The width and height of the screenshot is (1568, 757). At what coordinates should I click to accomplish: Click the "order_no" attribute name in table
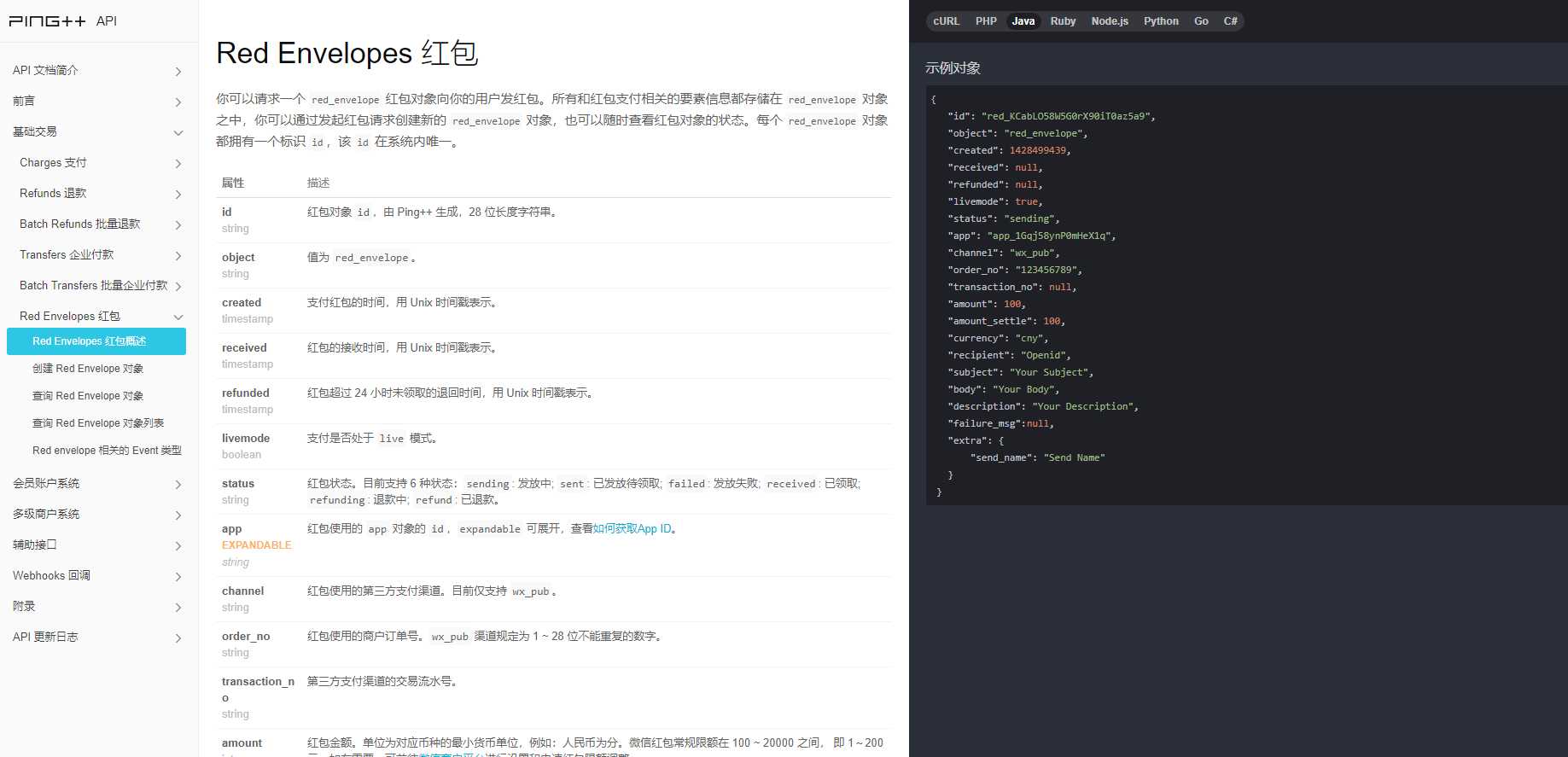(x=246, y=636)
